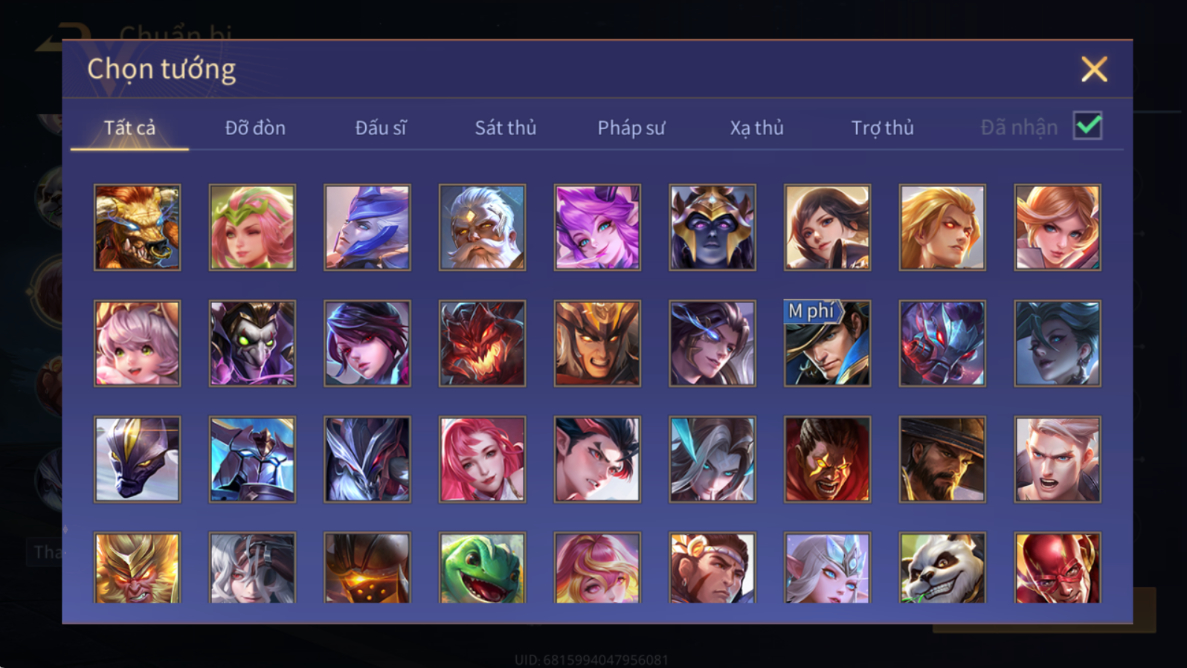Open the 'Đấu sĩ' tab
Image resolution: width=1187 pixels, height=668 pixels.
381,127
